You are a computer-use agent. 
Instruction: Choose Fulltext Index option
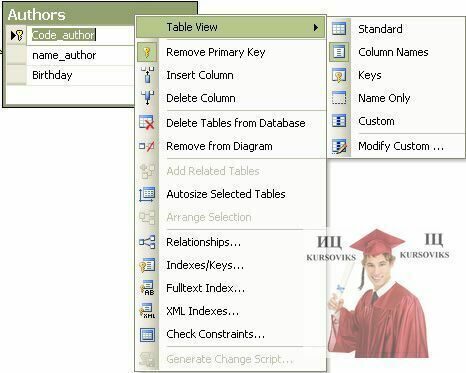pos(231,288)
